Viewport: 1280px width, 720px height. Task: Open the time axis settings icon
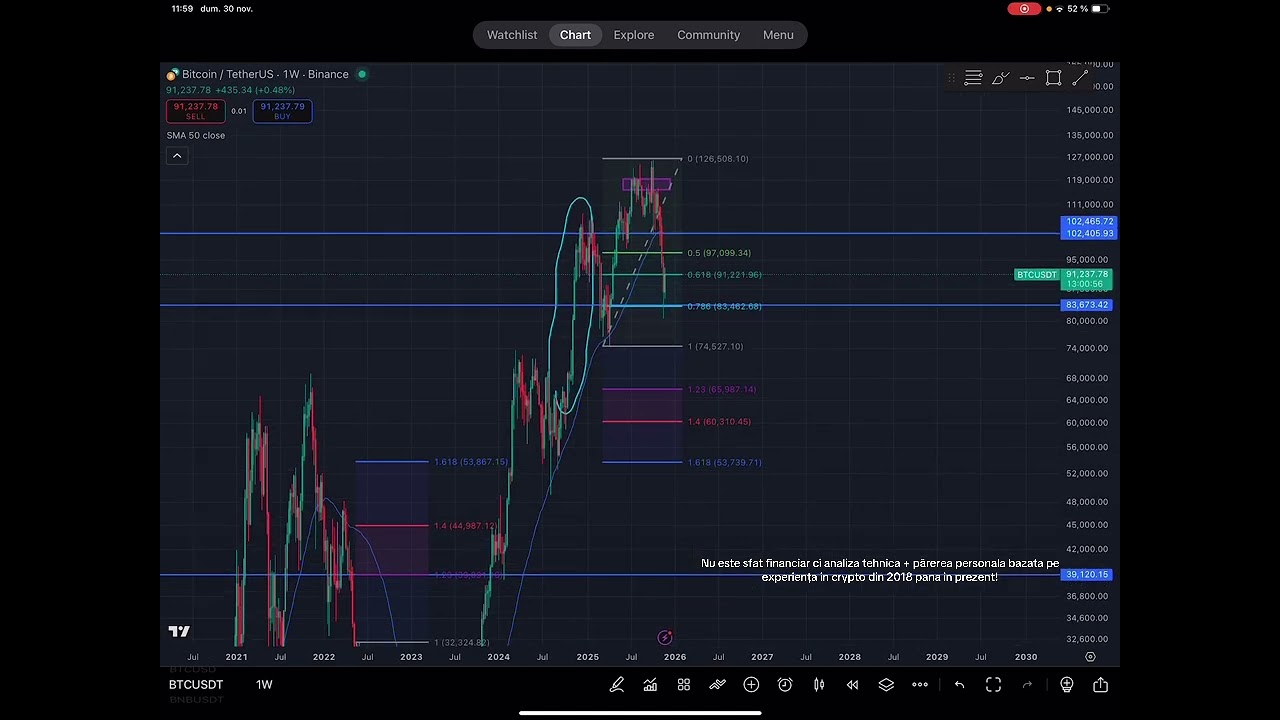click(1090, 657)
